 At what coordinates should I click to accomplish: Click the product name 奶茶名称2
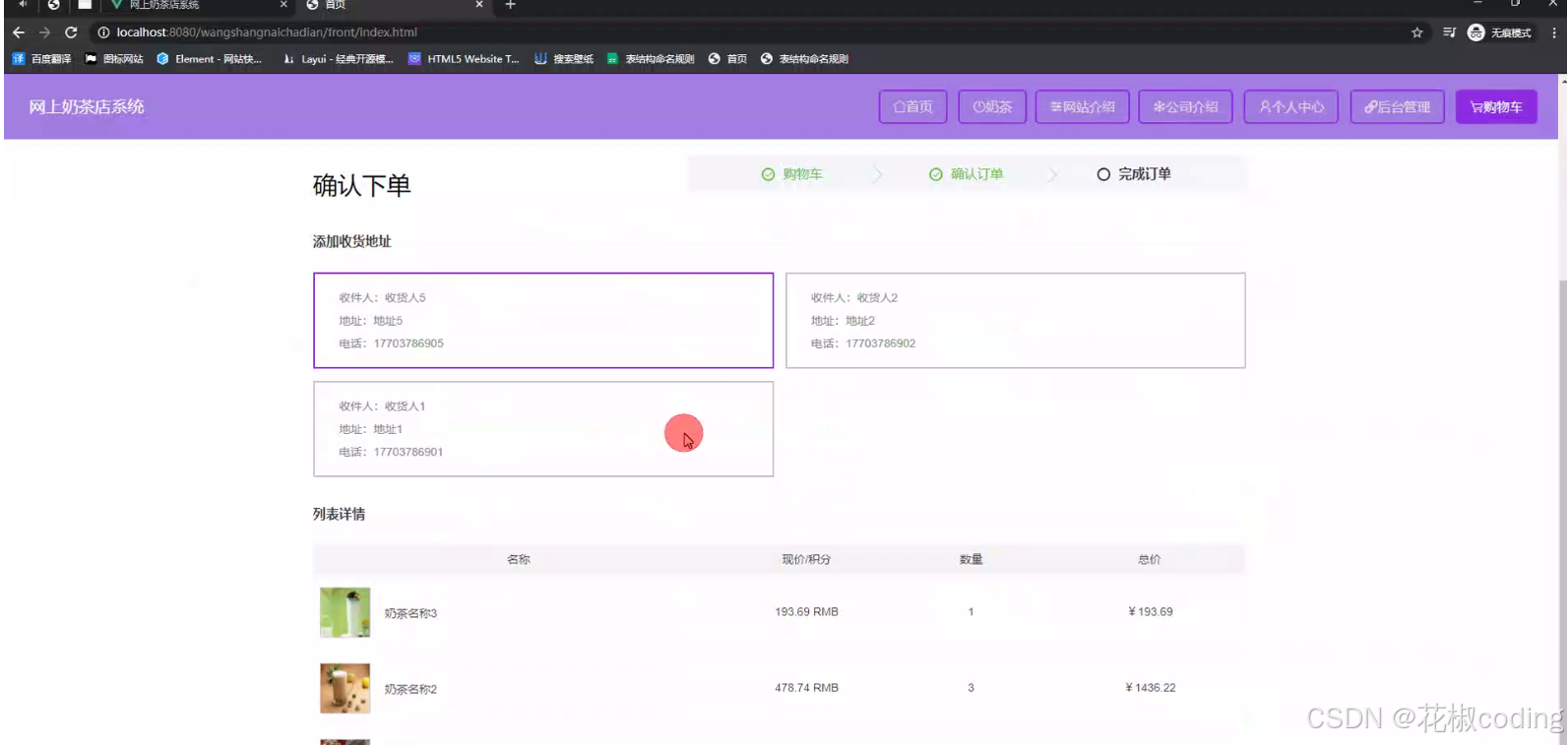[x=410, y=689]
